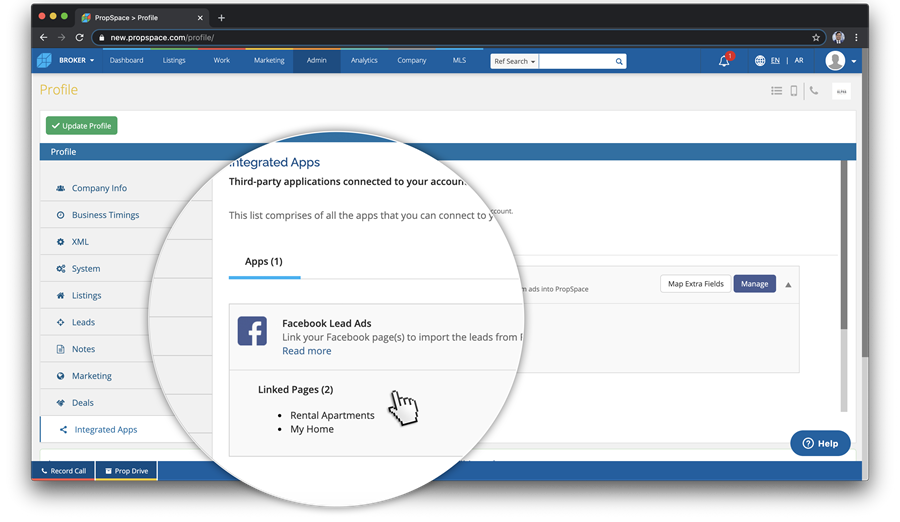The height and width of the screenshot is (522, 900).
Task: Click the phone icon in Profile header
Action: [814, 90]
